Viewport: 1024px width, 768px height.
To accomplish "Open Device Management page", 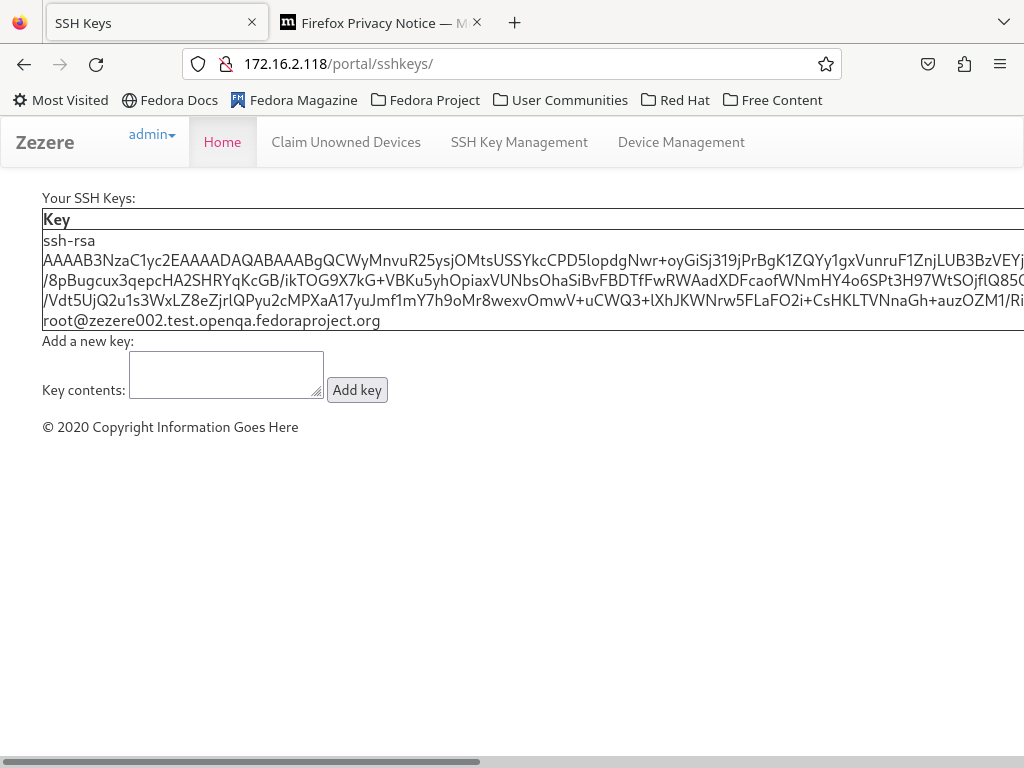I will coord(681,142).
